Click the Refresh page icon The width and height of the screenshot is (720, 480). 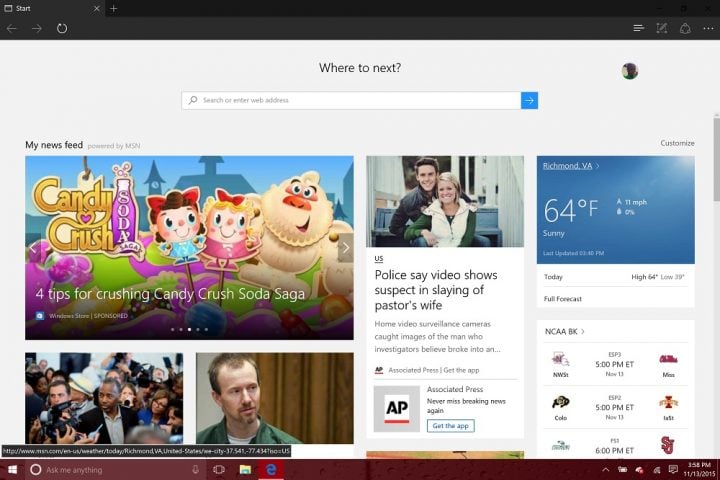point(62,28)
